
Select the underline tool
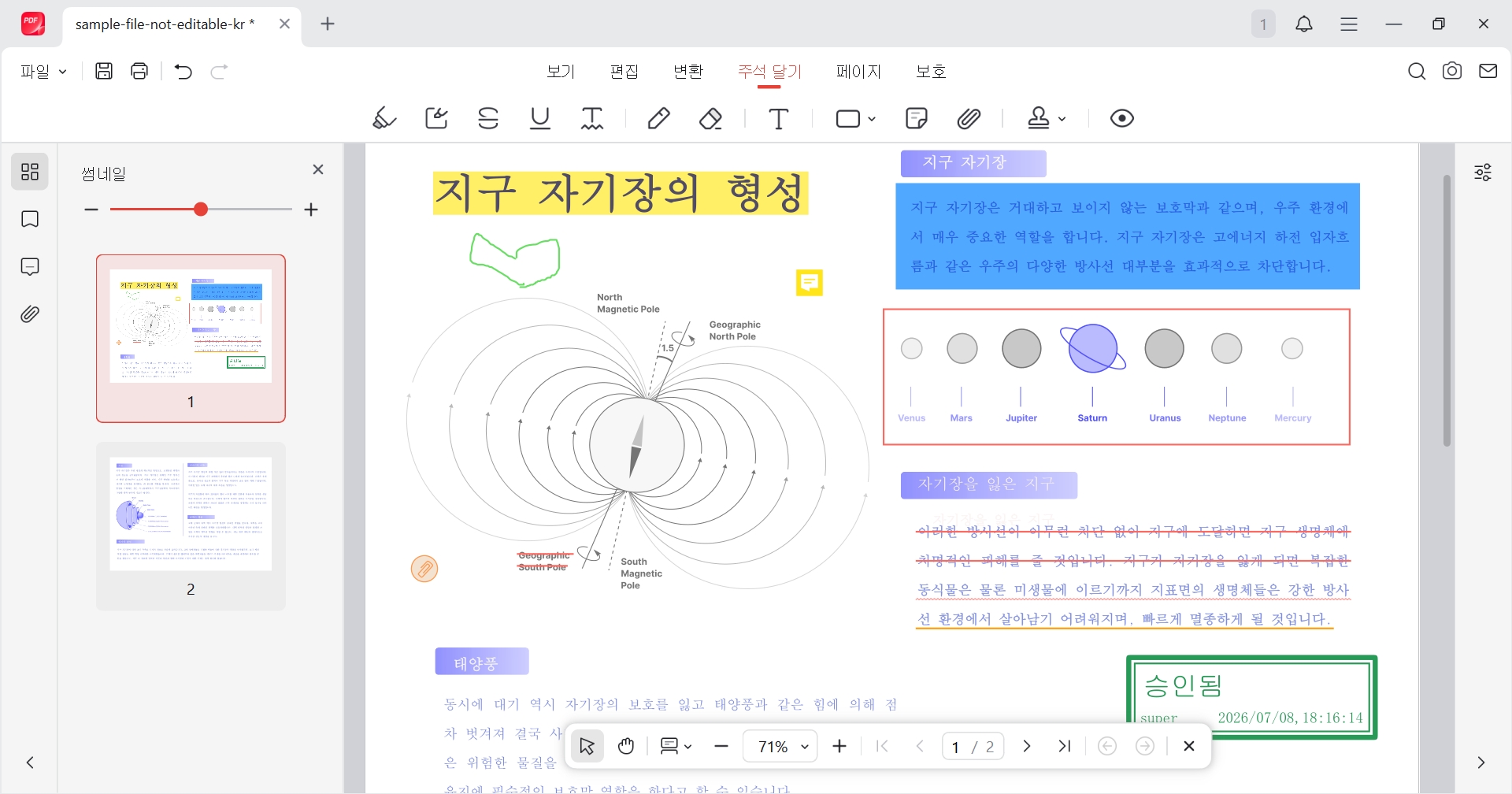tap(540, 118)
